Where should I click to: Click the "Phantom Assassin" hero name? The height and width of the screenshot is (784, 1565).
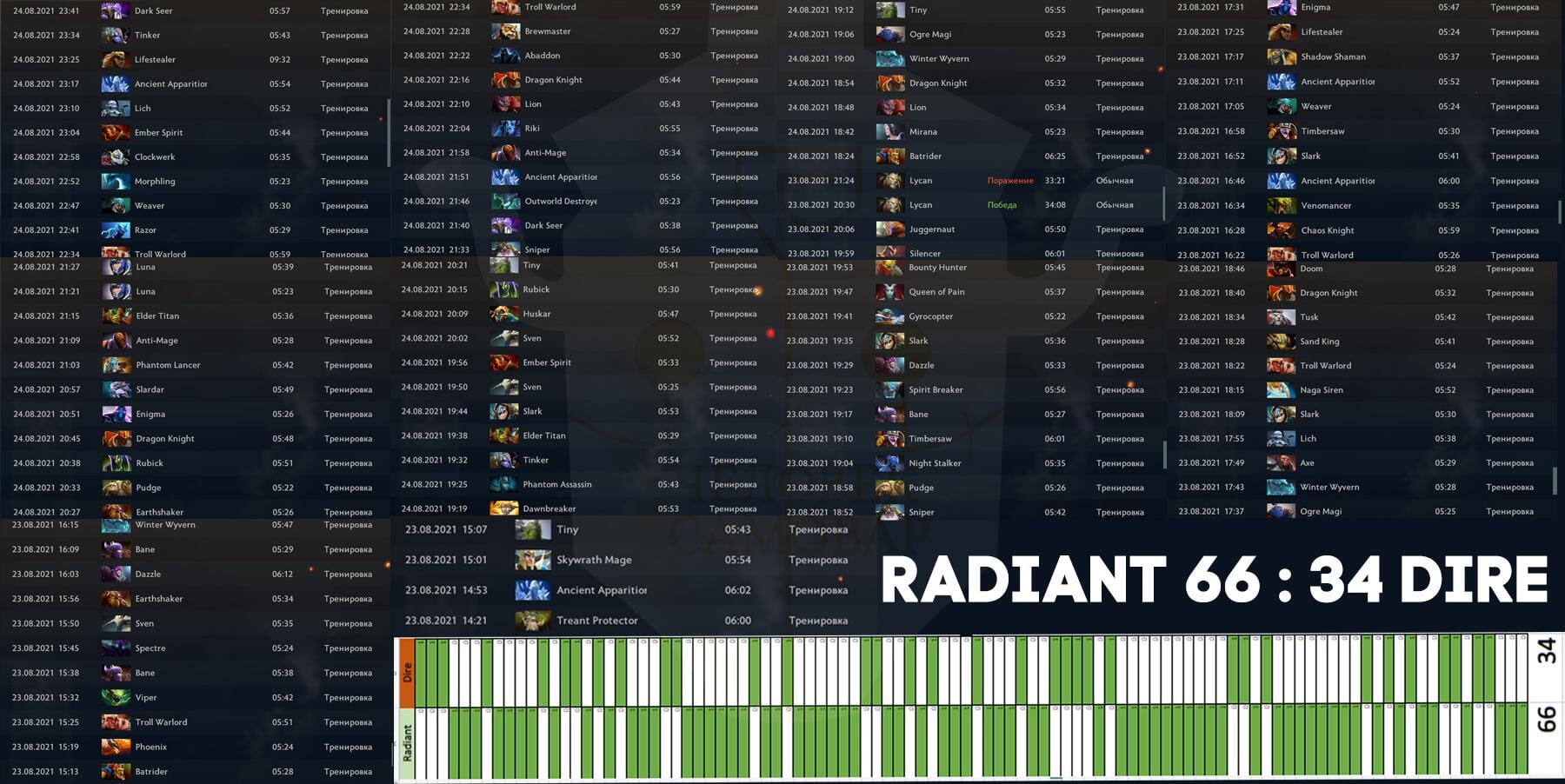click(x=557, y=484)
